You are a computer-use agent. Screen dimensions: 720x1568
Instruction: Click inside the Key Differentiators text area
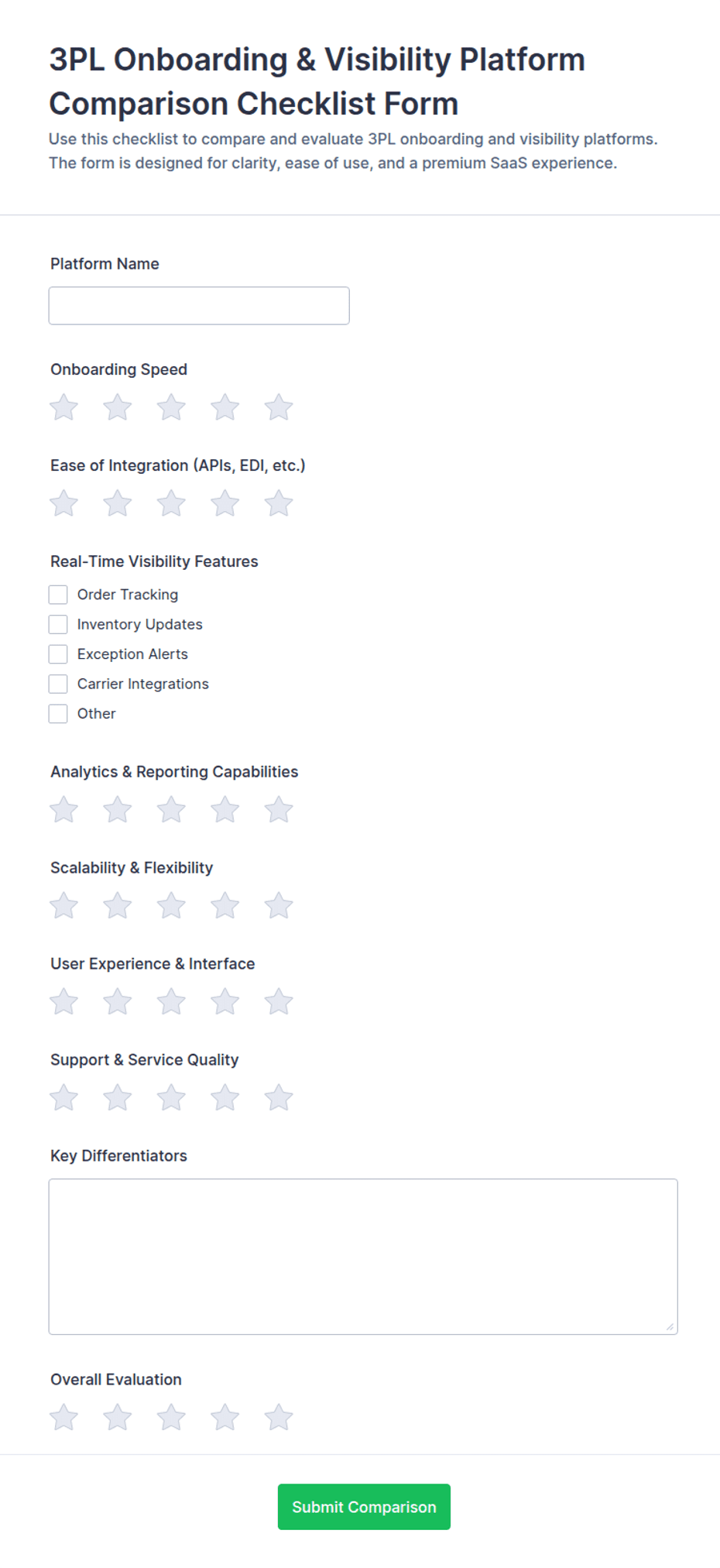point(363,1257)
